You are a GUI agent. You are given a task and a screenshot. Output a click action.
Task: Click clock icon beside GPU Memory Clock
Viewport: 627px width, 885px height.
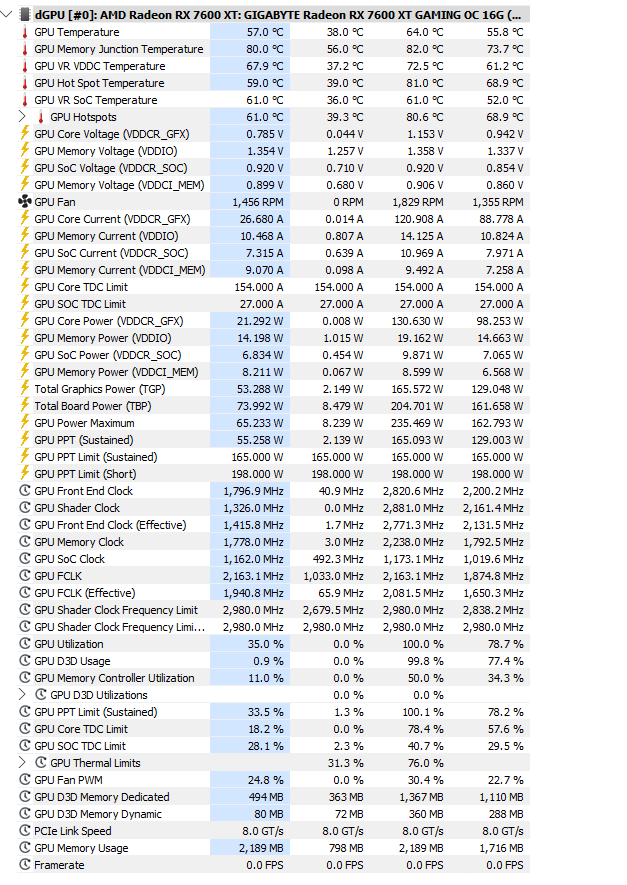click(x=25, y=542)
